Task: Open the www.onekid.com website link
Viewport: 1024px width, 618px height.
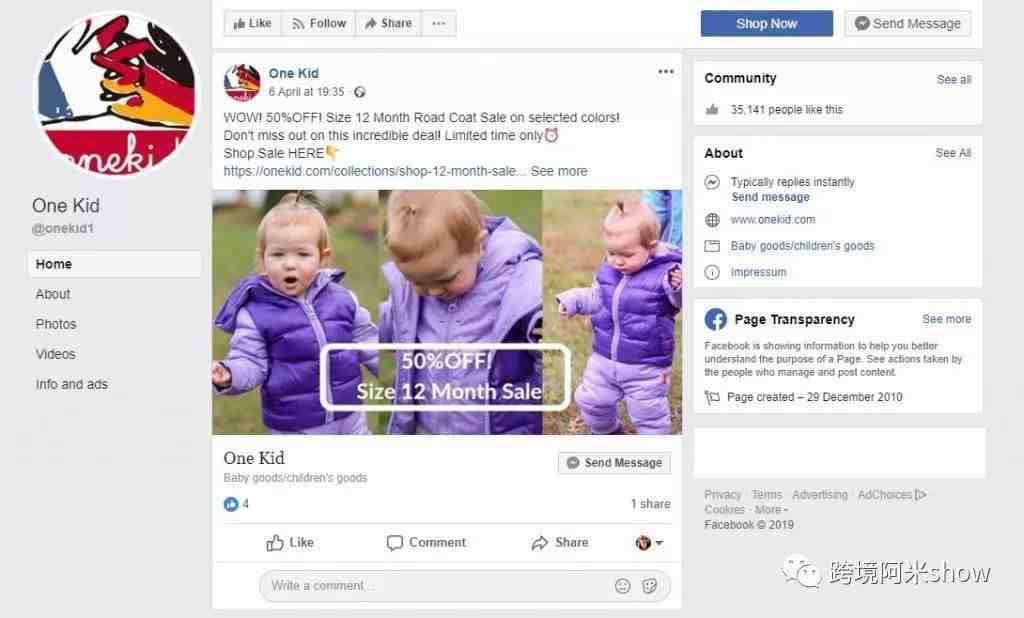Action: [773, 220]
